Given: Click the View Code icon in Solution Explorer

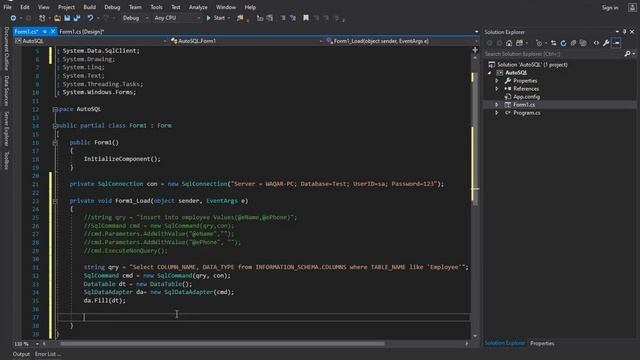Looking at the screenshot, I should [596, 43].
